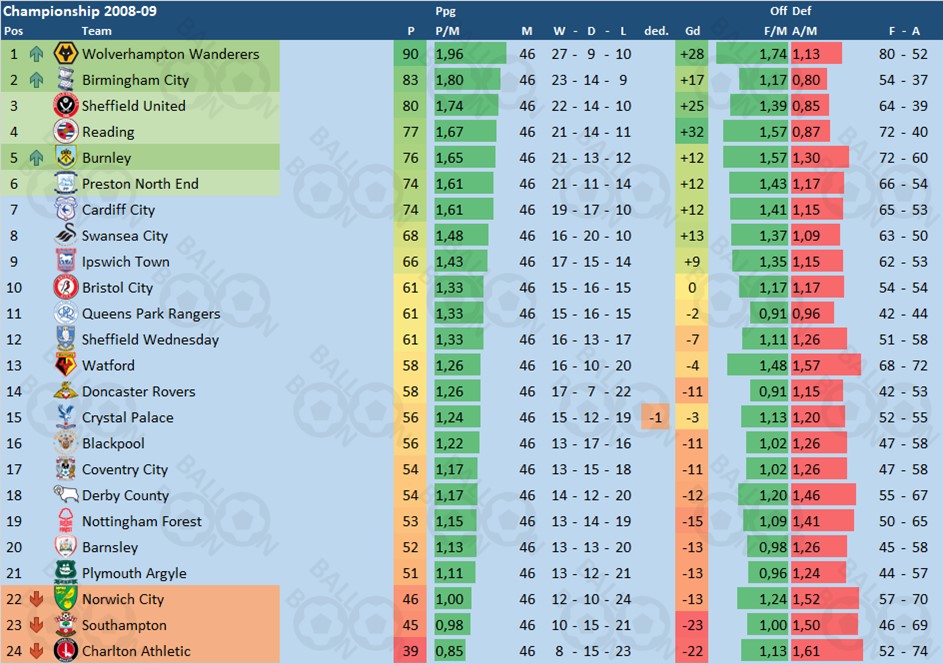
Task: Click Burnley's green up arrow
Action: pyautogui.click(x=37, y=158)
